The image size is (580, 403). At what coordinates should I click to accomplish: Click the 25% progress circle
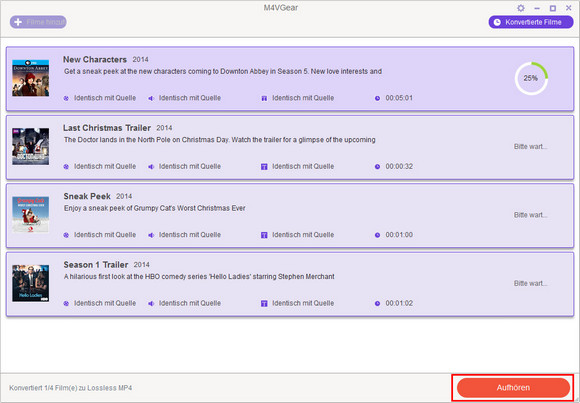531,78
